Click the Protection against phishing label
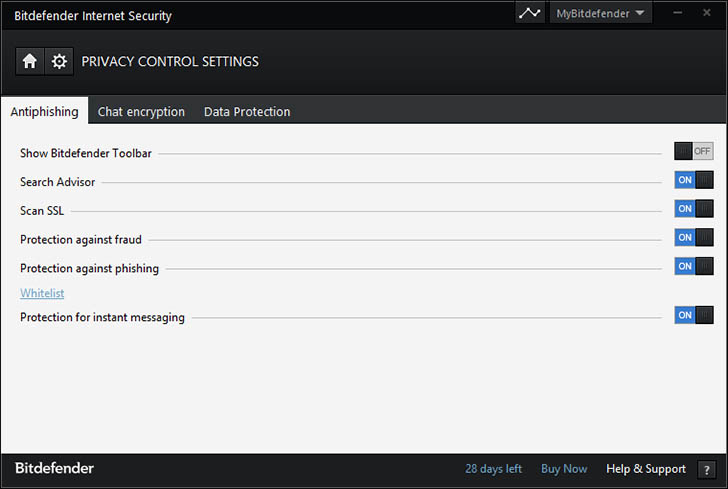Screen dimensions: 728x489 tap(90, 268)
